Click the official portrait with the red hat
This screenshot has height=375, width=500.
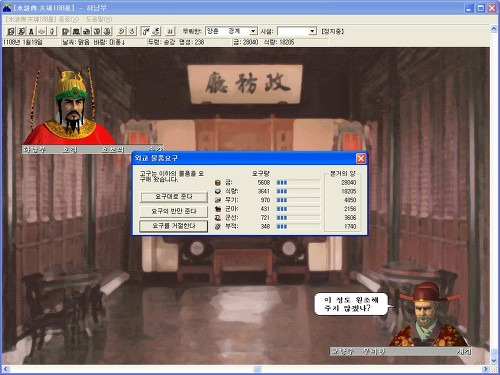(429, 315)
